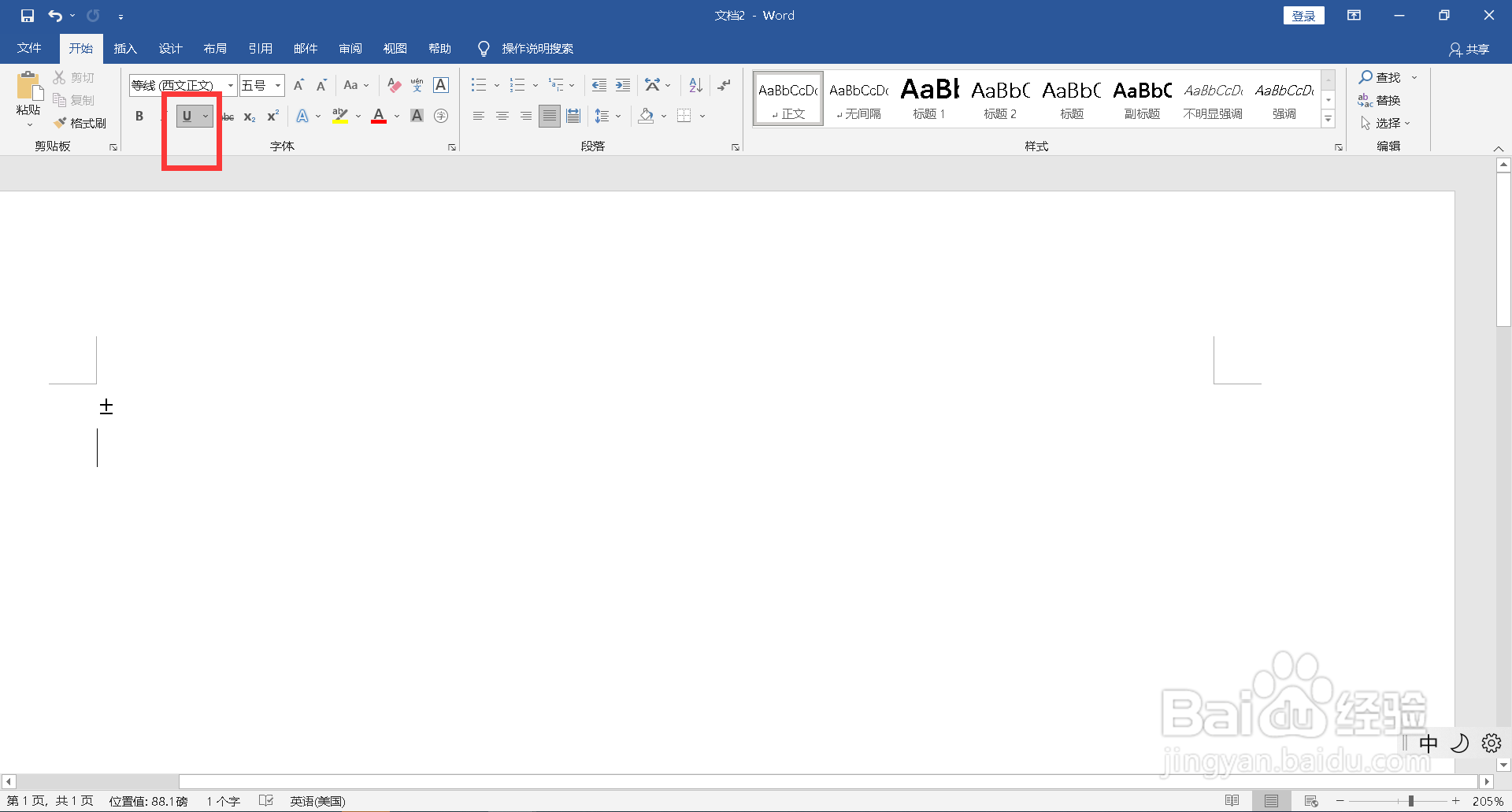
Task: Expand the styles gallery
Action: point(1329,119)
